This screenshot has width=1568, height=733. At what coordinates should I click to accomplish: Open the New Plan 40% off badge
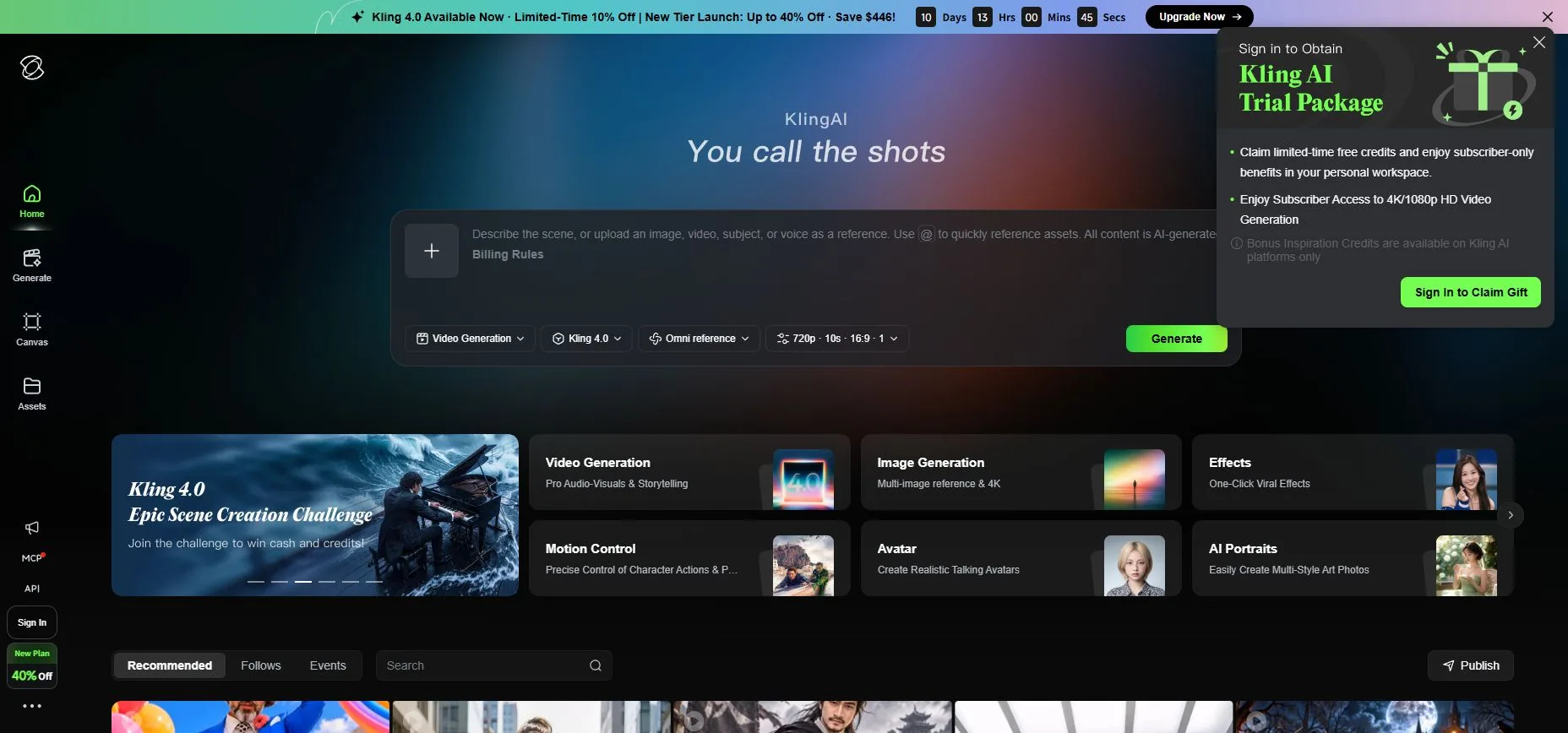[x=32, y=665]
